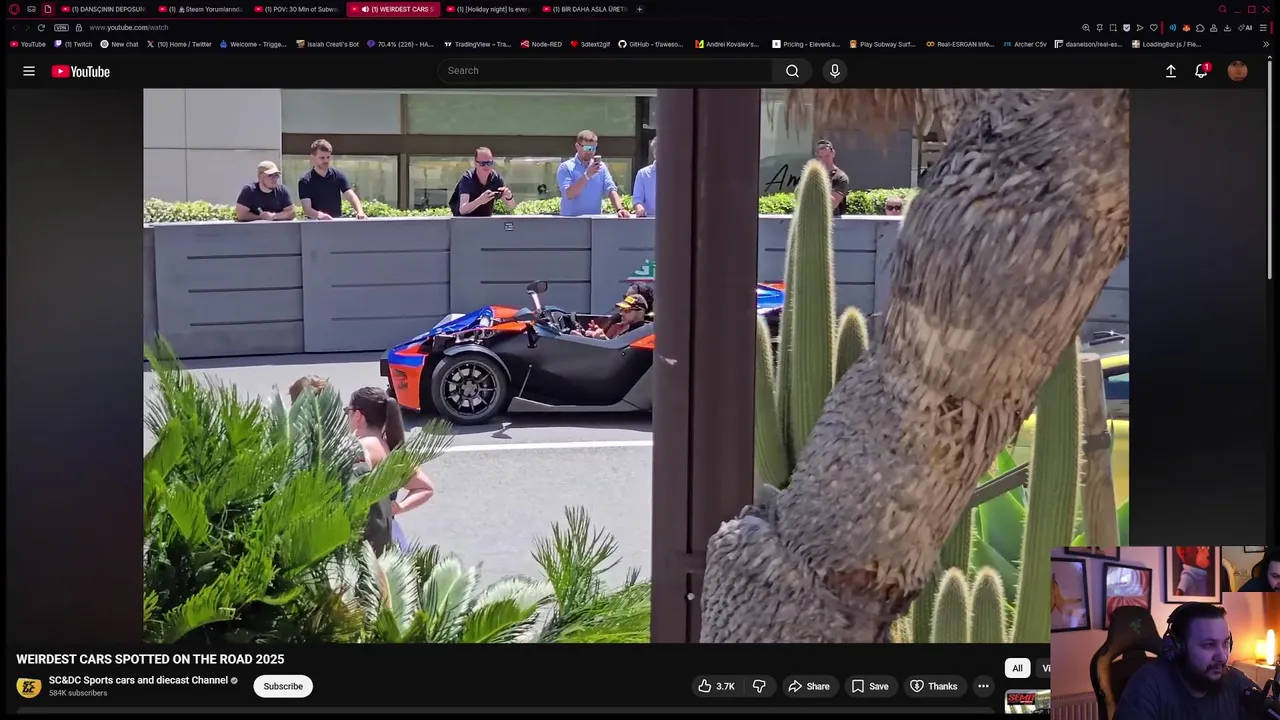The width and height of the screenshot is (1280, 720).
Task: Open New chat bookmark
Action: pos(120,44)
